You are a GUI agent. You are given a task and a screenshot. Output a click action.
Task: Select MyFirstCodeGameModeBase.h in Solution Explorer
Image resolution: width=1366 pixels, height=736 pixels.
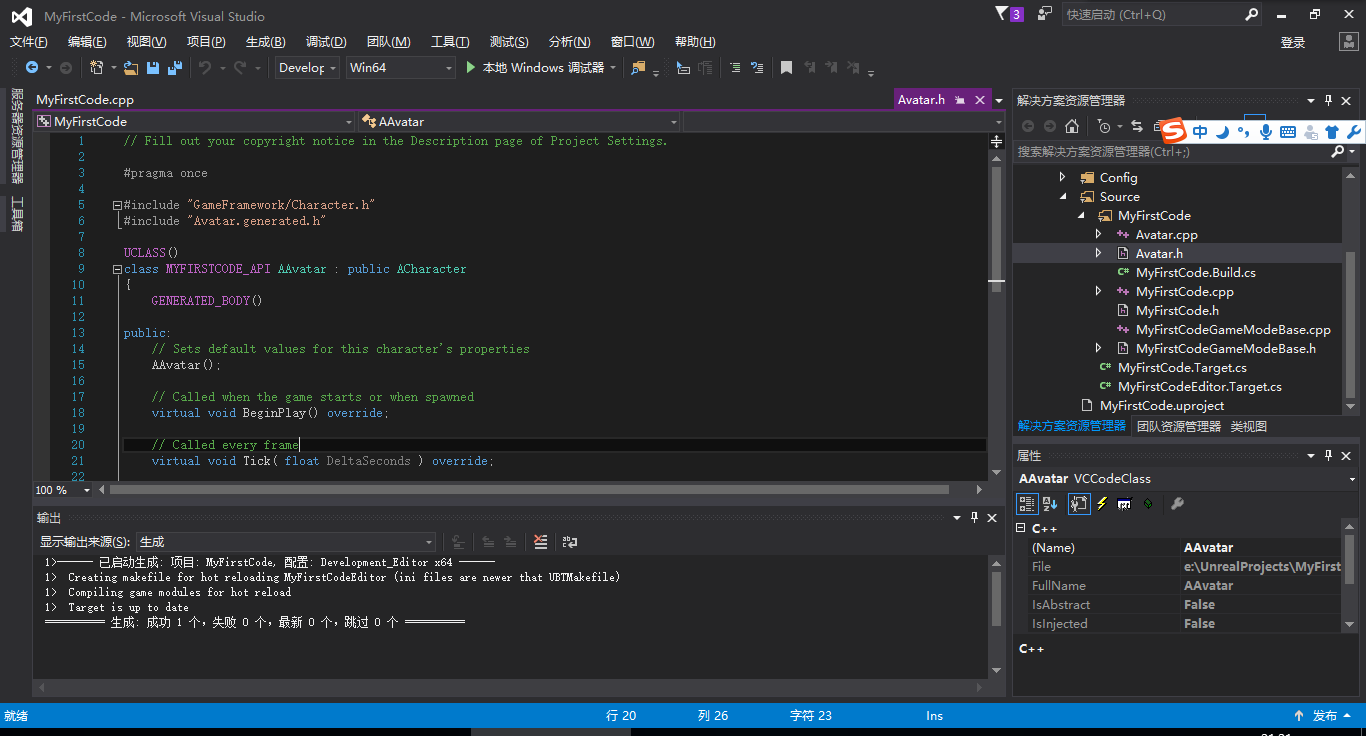[x=1225, y=348]
